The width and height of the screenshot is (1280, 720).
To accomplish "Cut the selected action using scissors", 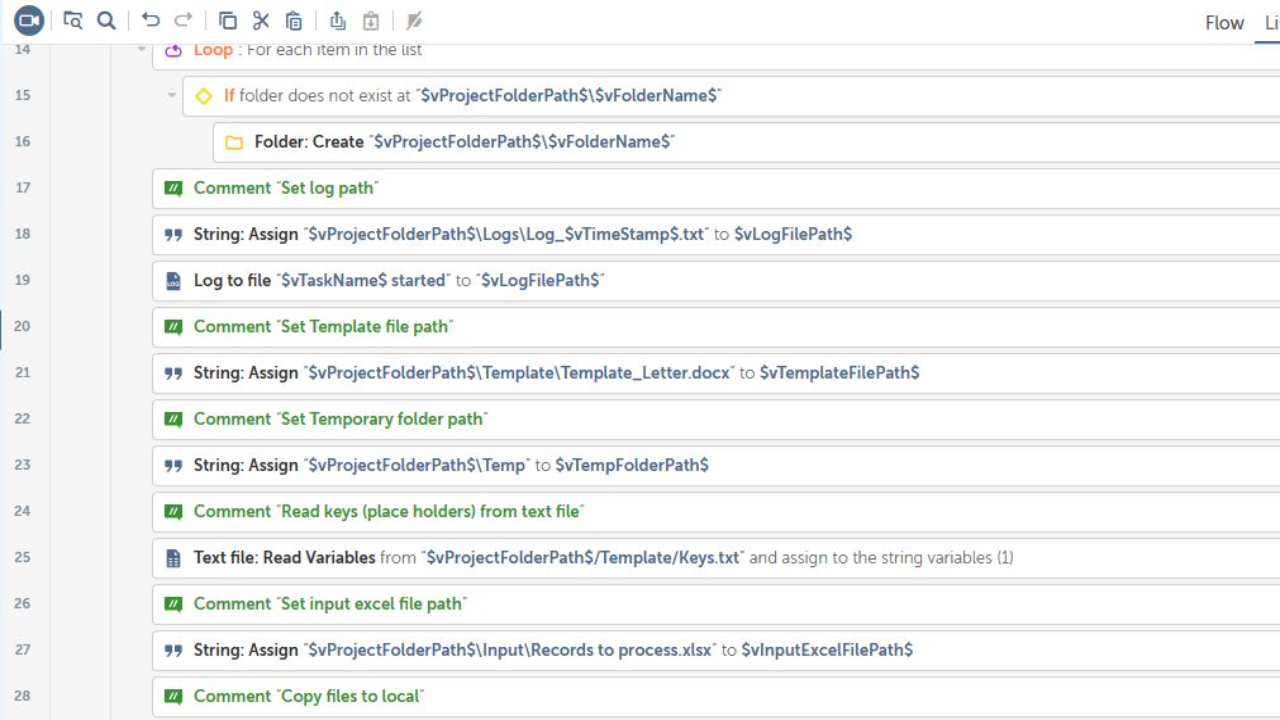I will point(261,20).
